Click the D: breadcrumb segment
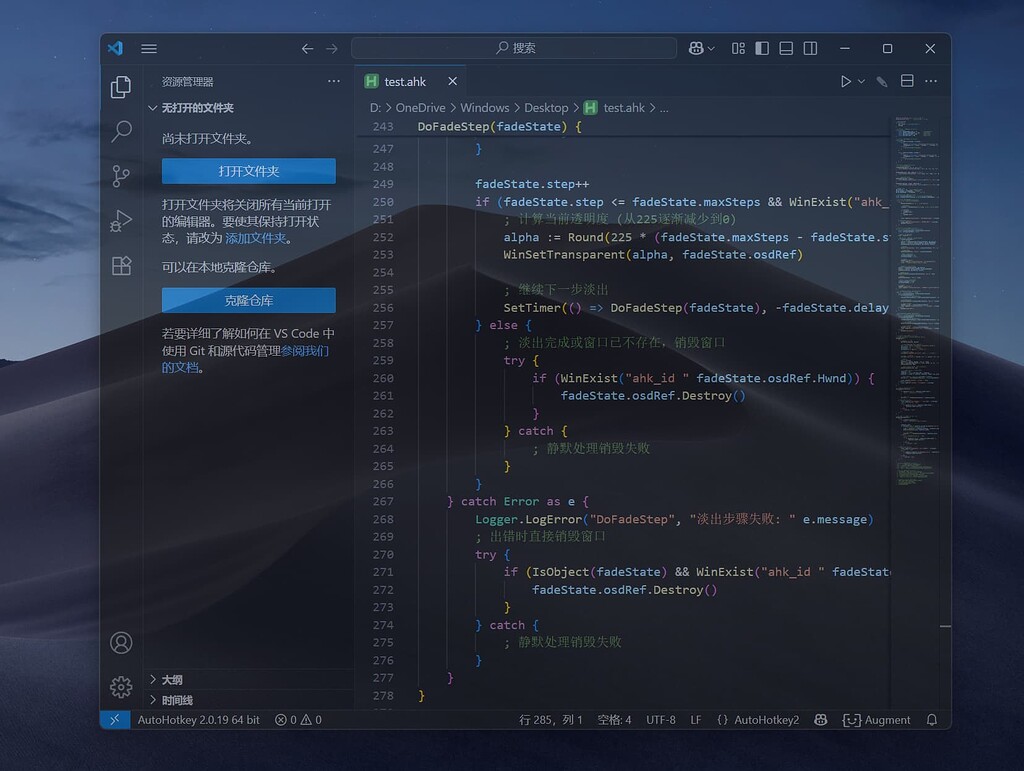This screenshot has width=1024, height=771. coord(375,108)
